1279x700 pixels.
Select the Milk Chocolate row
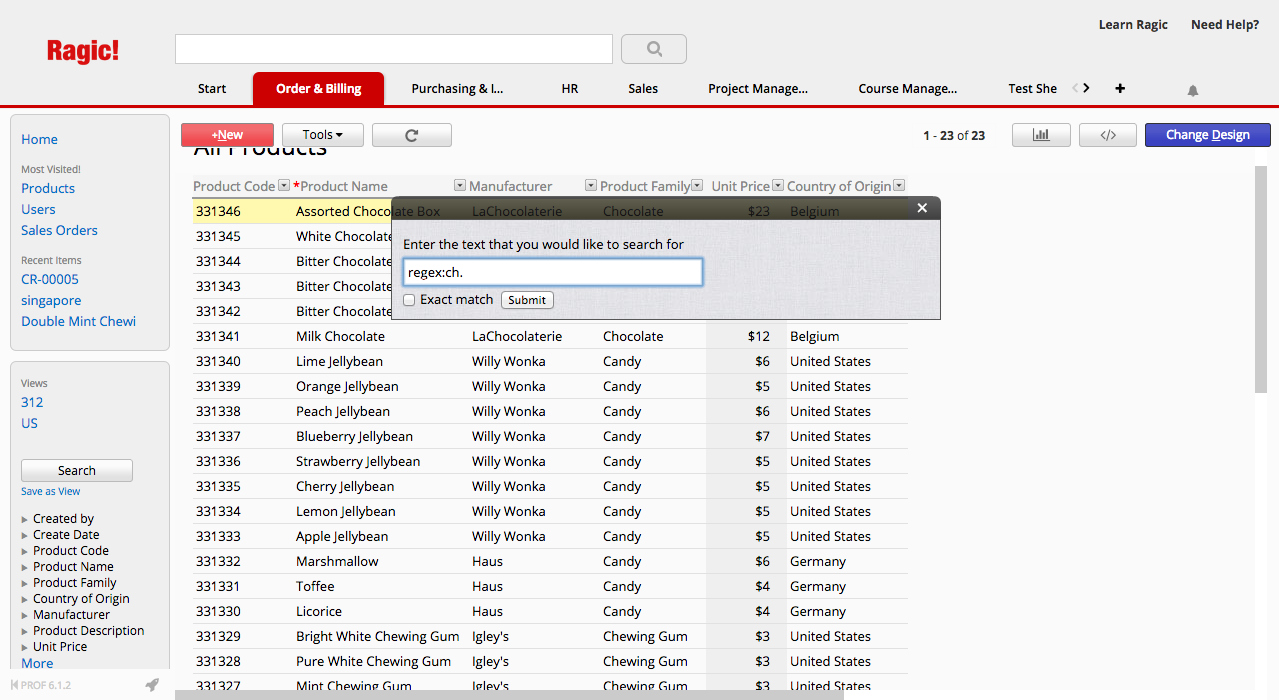pyautogui.click(x=550, y=336)
